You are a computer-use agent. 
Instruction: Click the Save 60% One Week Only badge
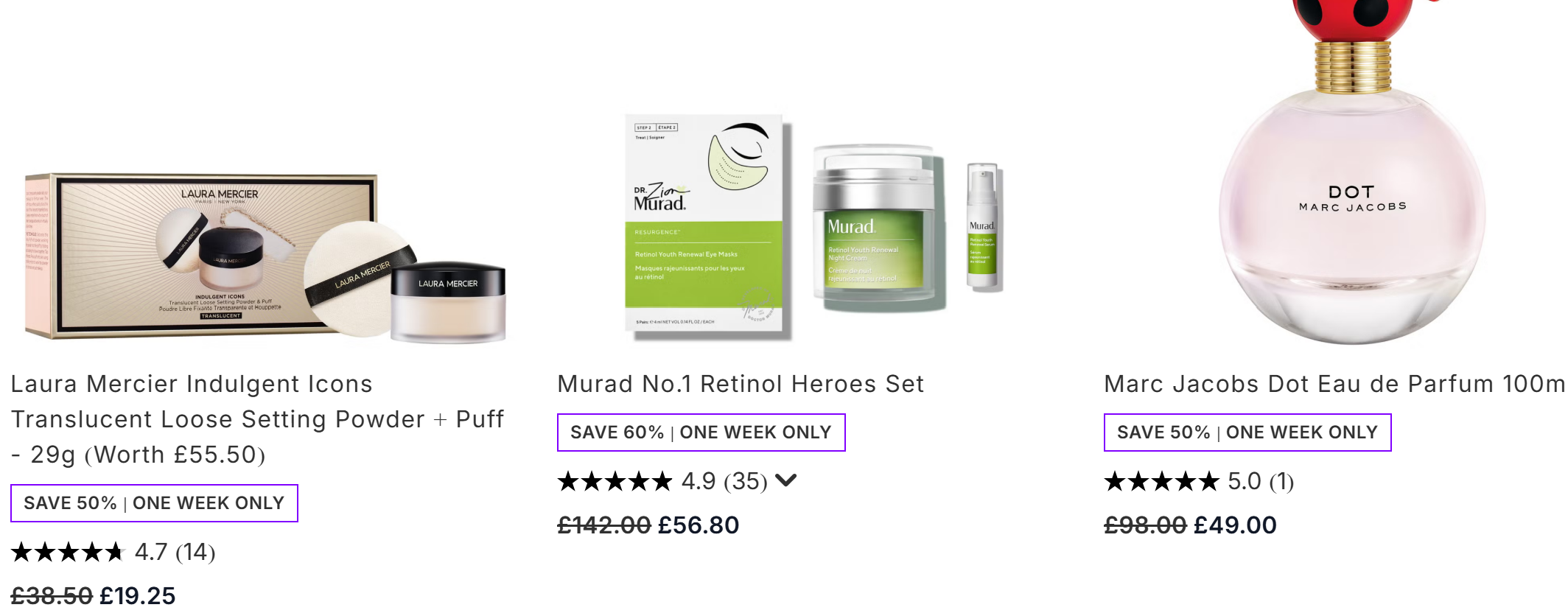[x=701, y=432]
